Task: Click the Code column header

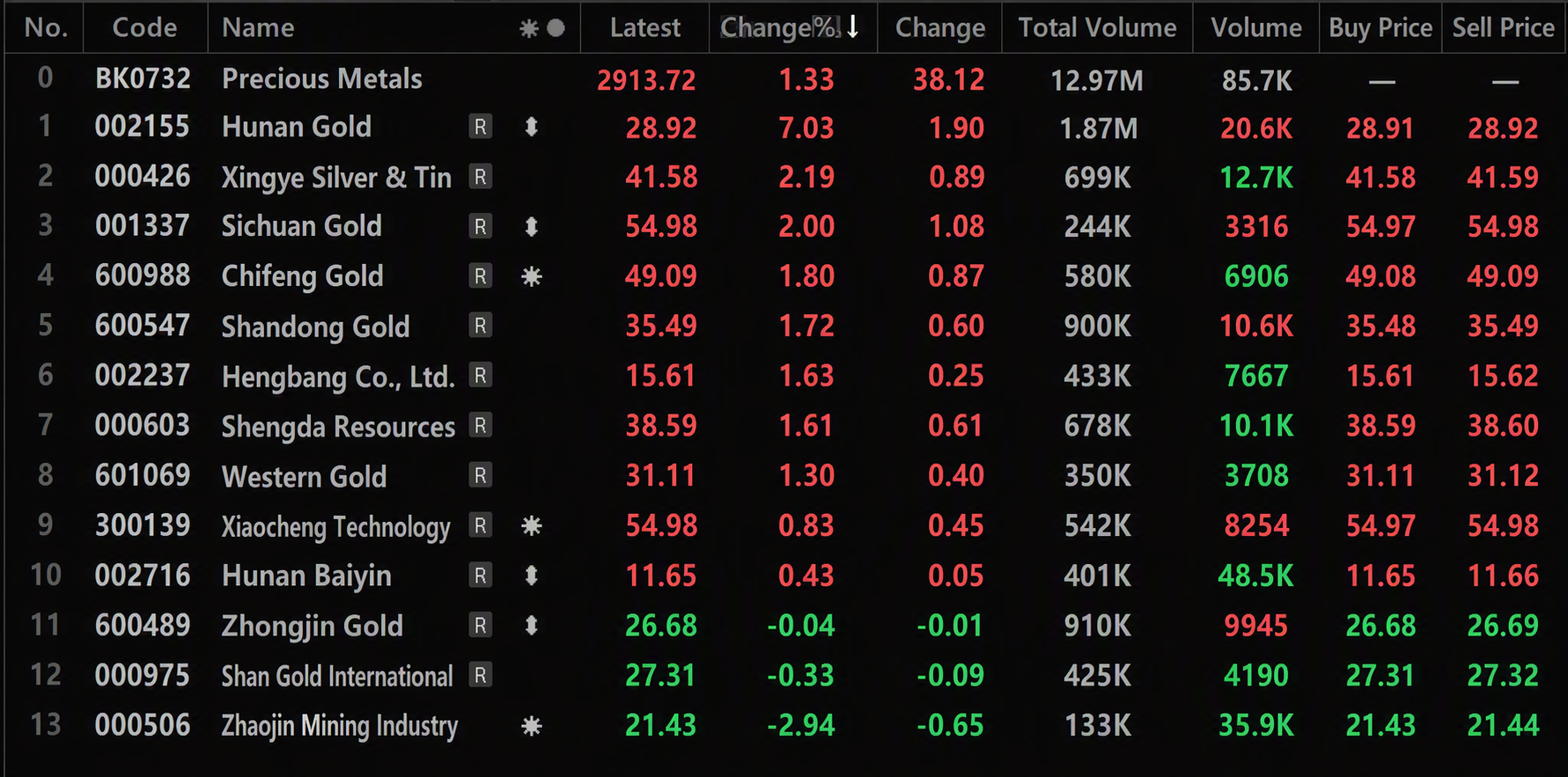Action: (145, 27)
